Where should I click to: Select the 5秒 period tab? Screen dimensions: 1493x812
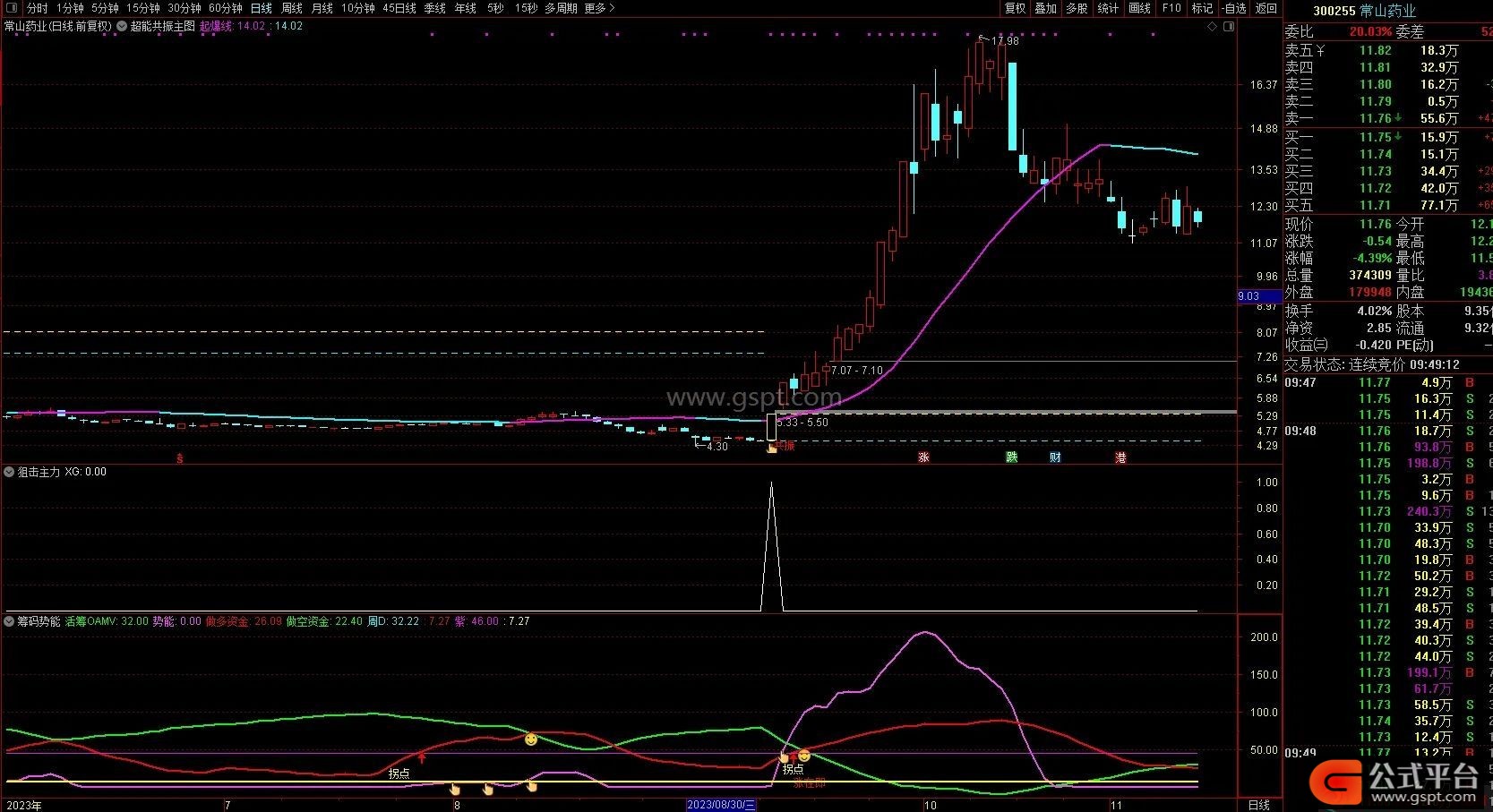coord(495,8)
